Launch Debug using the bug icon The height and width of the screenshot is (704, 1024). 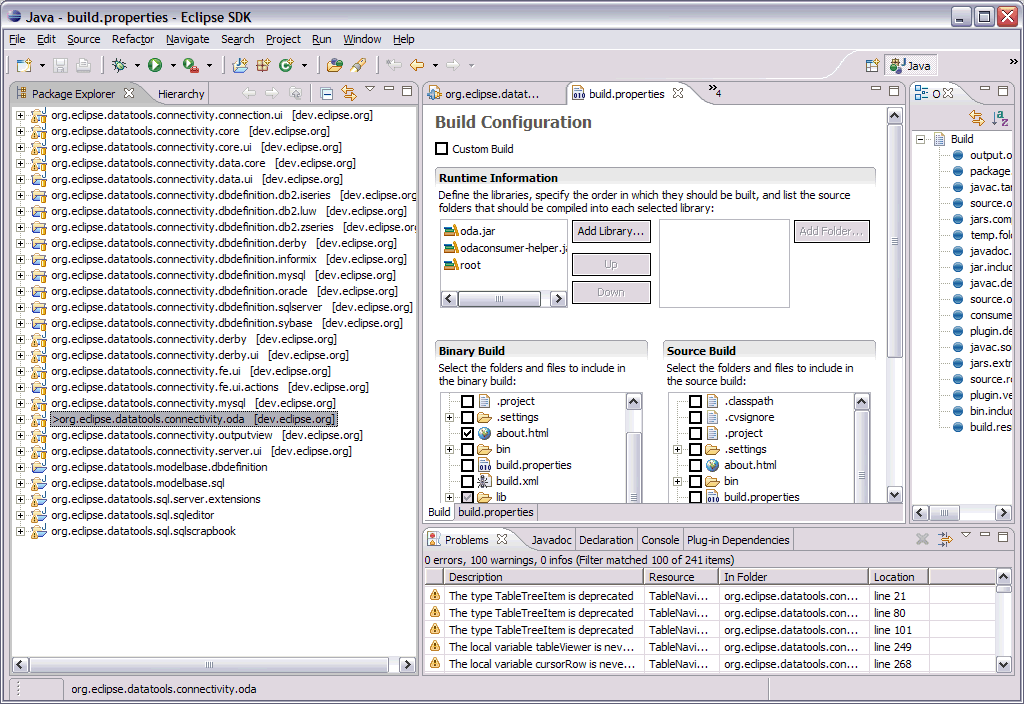(x=120, y=65)
